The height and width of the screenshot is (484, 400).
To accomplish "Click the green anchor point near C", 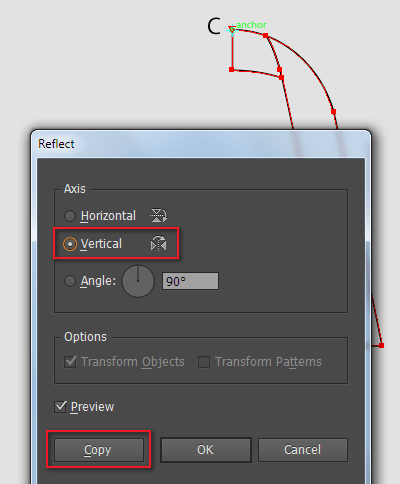I will click(x=232, y=30).
